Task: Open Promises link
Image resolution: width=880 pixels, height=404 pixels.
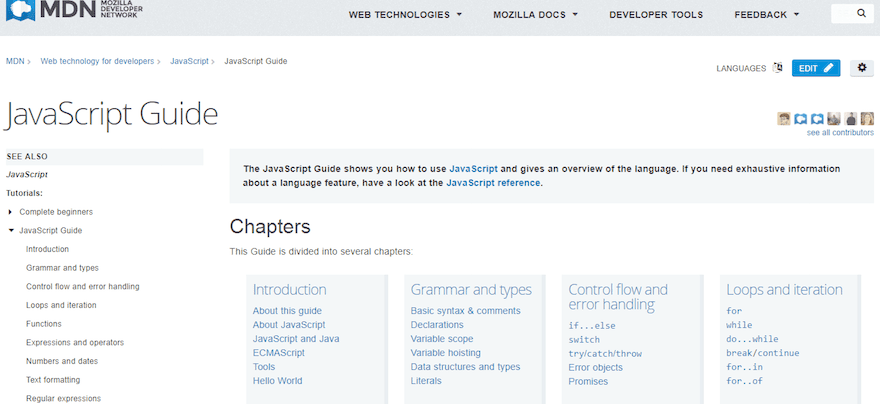Action: (588, 382)
